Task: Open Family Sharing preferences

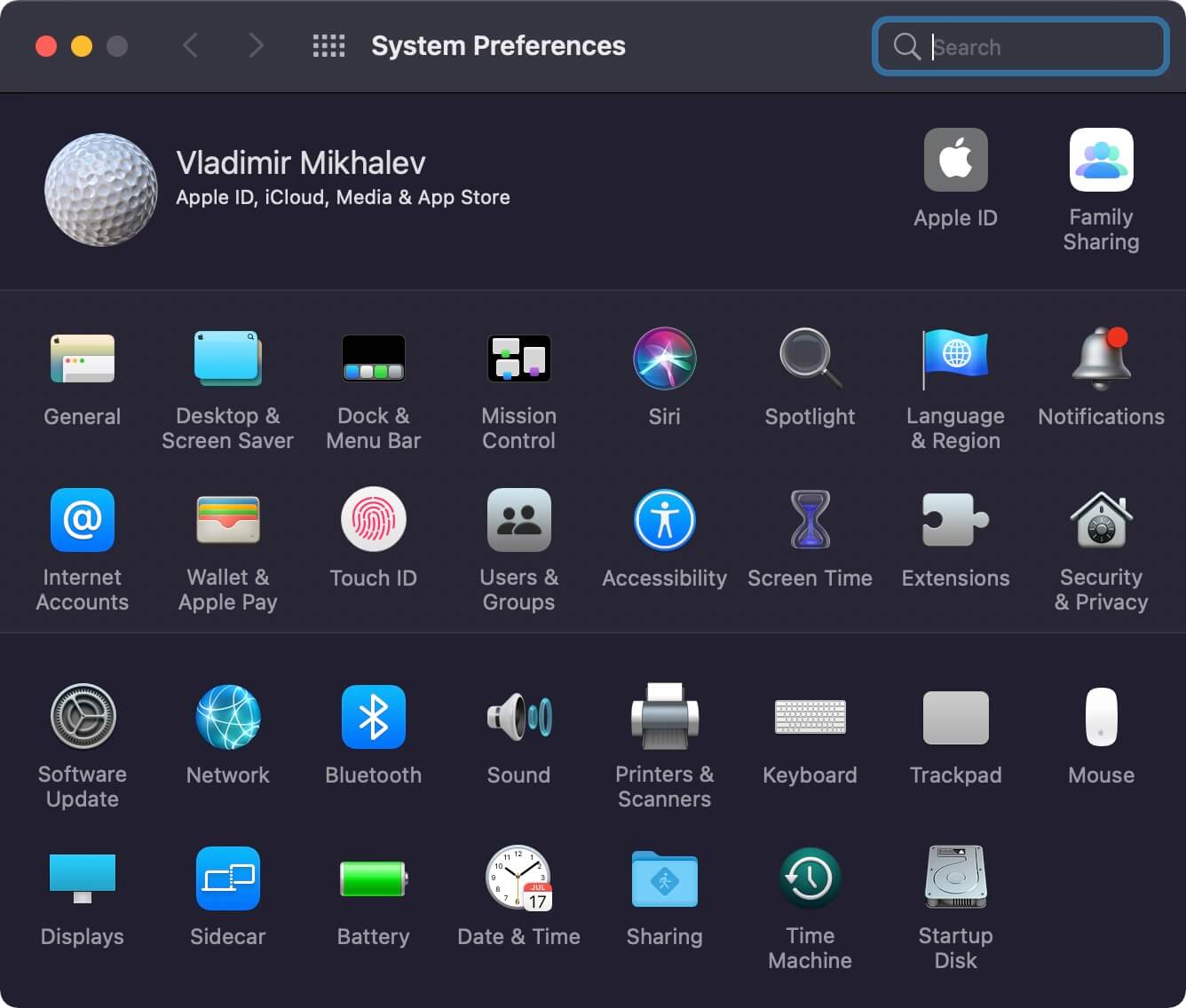Action: click(x=1102, y=160)
